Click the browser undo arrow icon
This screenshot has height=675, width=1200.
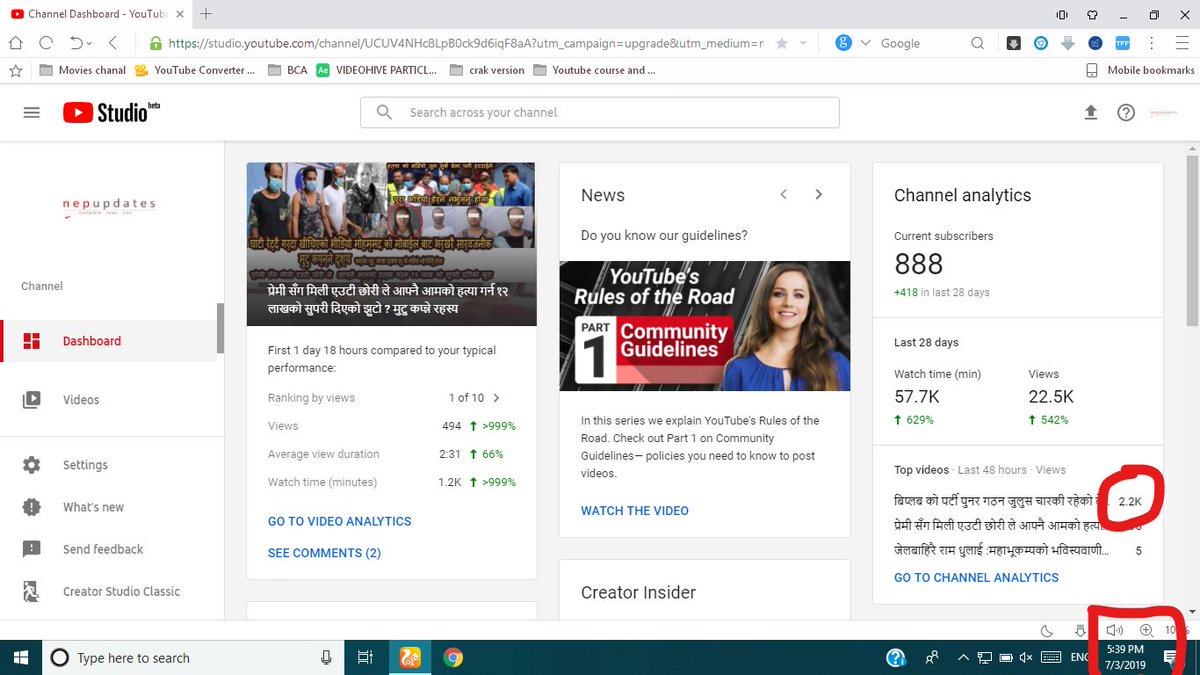[x=76, y=43]
